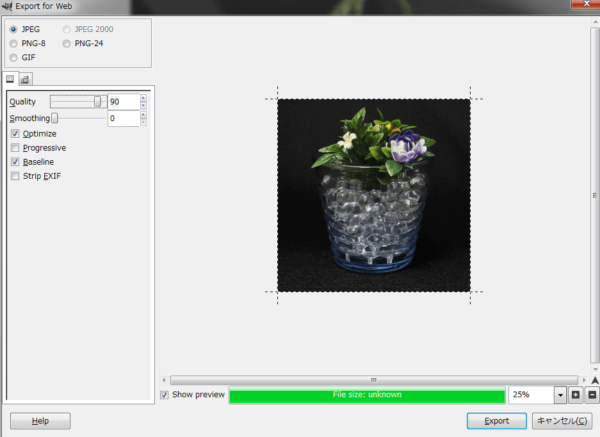
Task: Zoom out with the minus icon
Action: click(592, 395)
